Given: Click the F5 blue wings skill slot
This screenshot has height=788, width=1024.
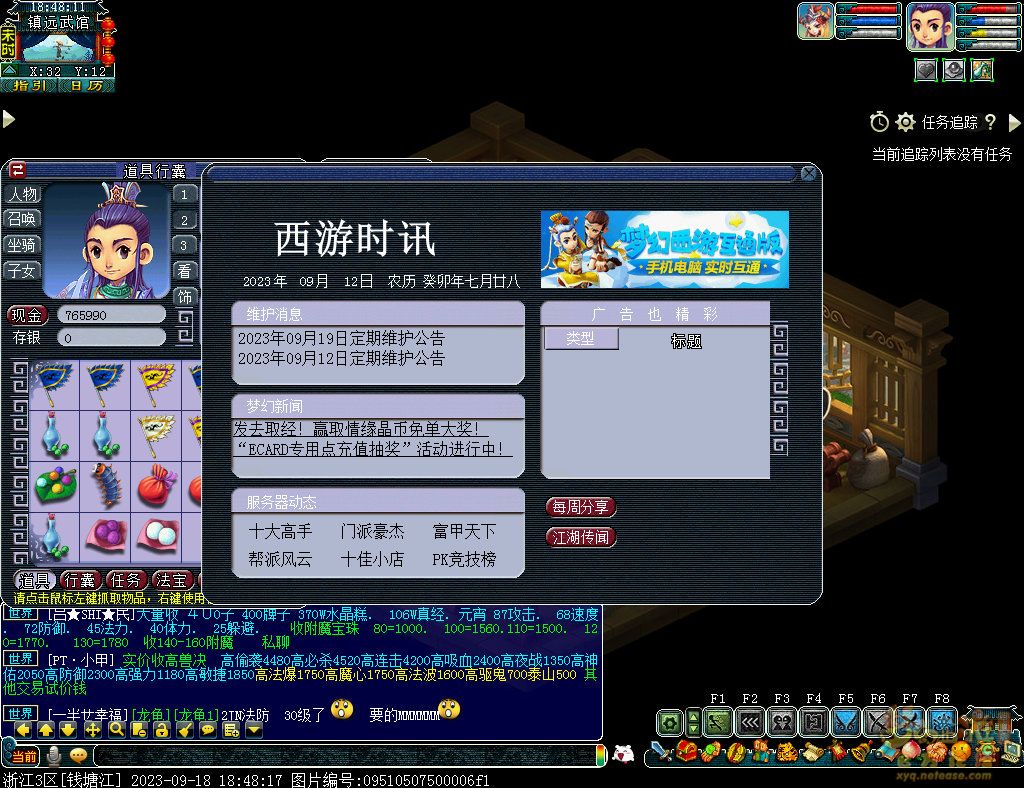Looking at the screenshot, I should pyautogui.click(x=845, y=723).
